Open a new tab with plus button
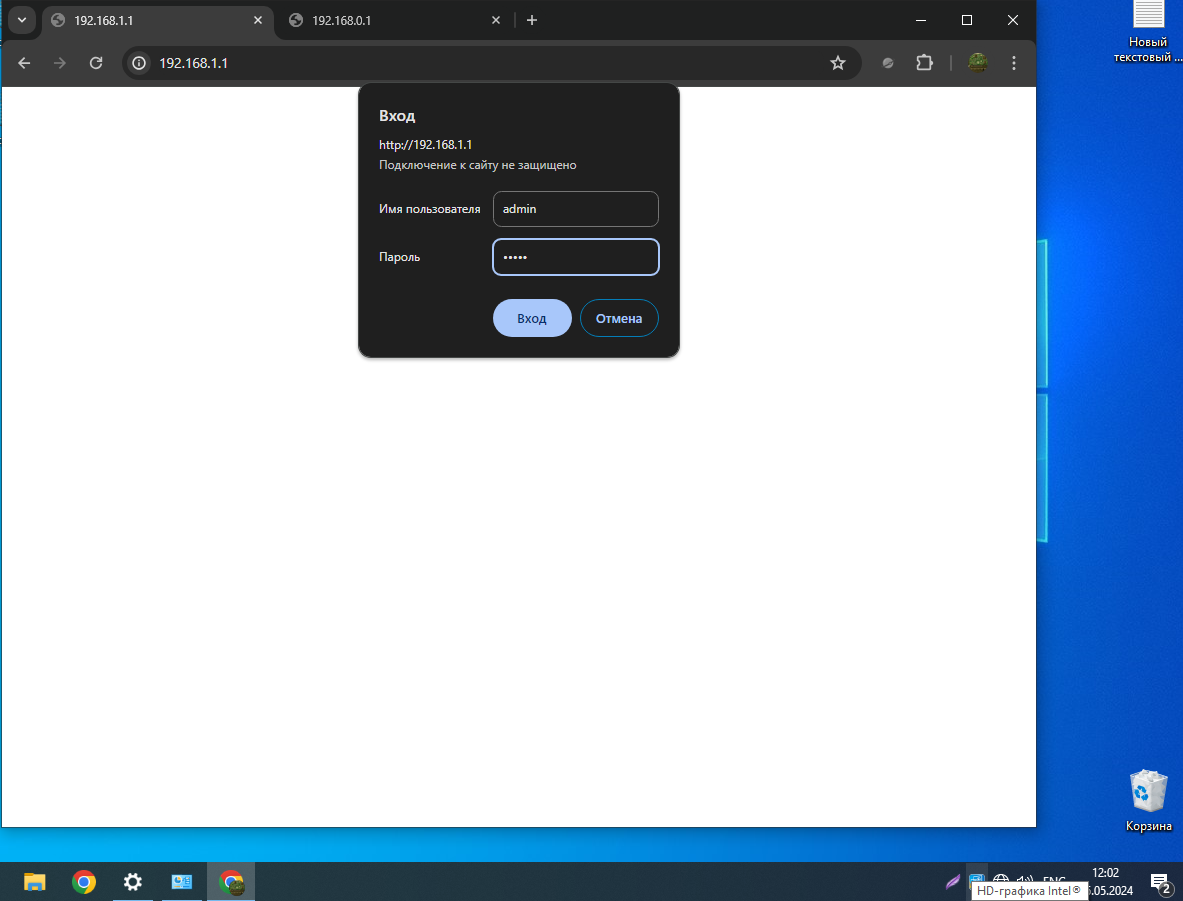 [x=532, y=20]
